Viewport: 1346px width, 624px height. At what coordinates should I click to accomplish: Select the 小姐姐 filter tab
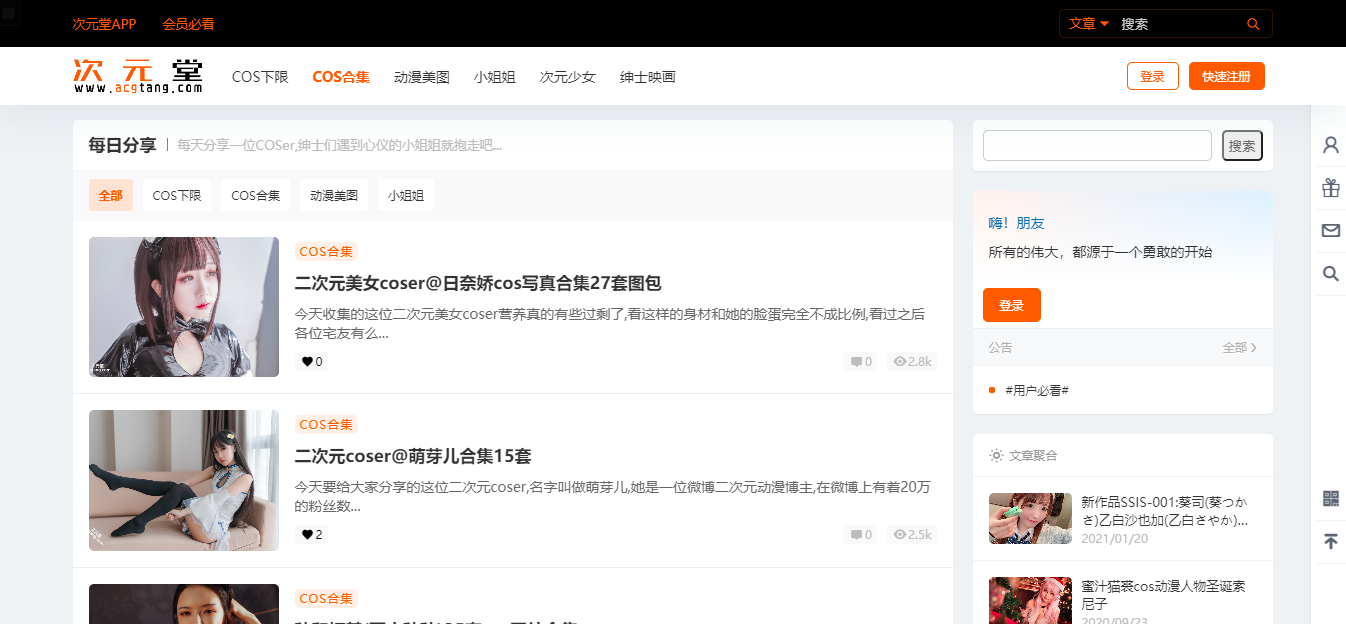point(406,196)
